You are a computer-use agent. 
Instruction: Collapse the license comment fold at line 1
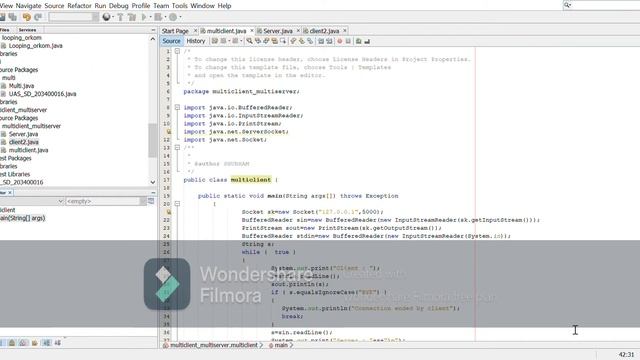(177, 51)
